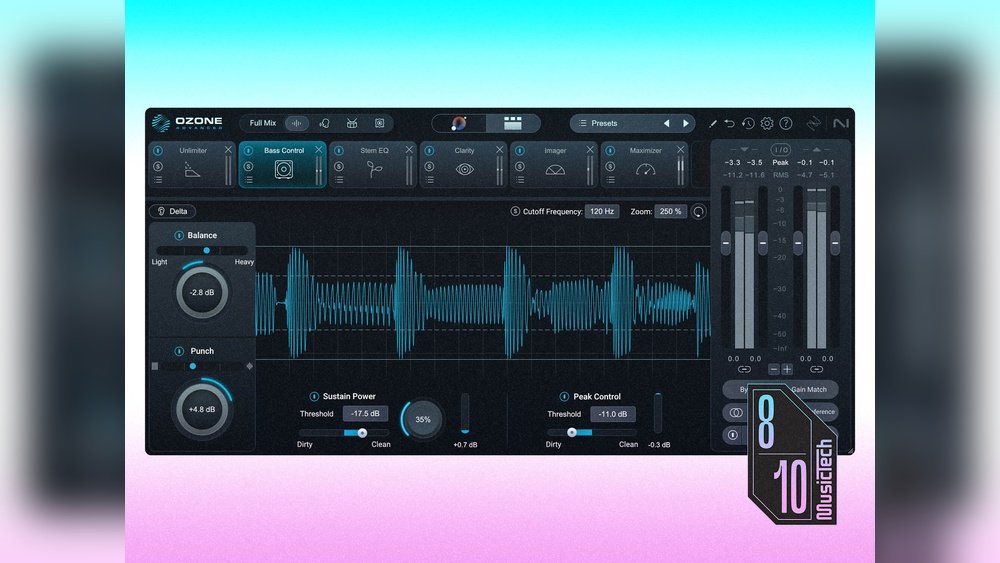Link the output gain faders
This screenshot has height=563, width=1000.
pos(816,369)
